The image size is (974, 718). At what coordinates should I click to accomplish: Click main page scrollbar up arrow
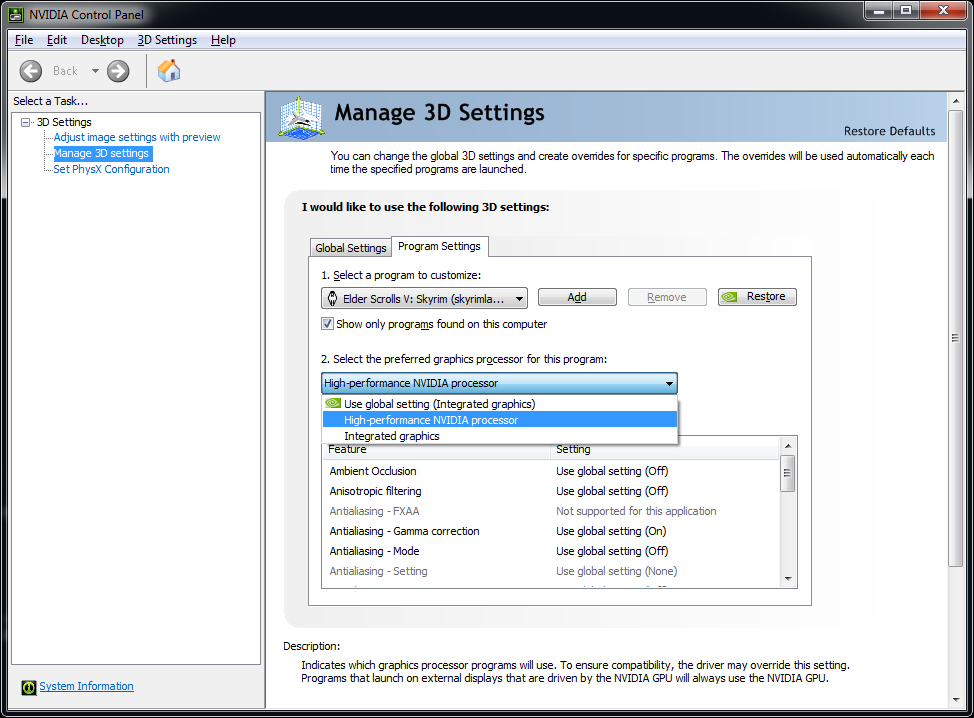coord(956,101)
